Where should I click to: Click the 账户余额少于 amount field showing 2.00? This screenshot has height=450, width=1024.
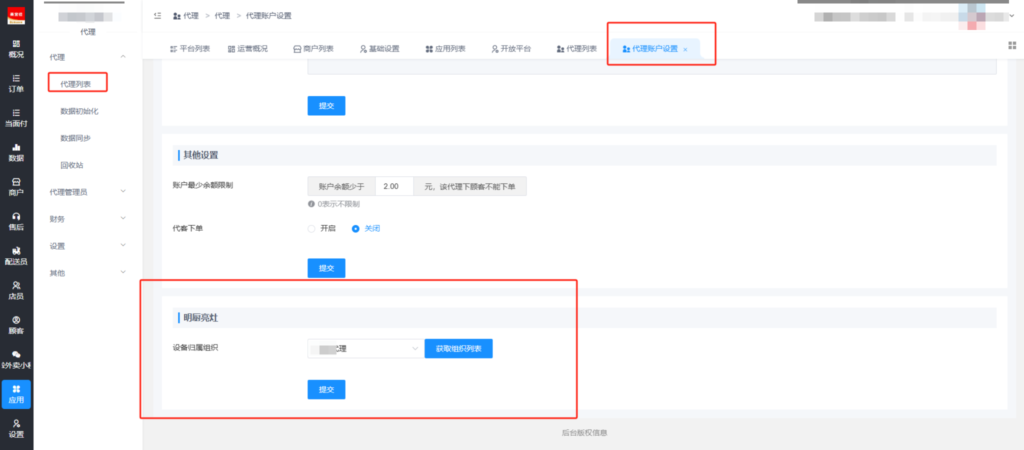394,186
